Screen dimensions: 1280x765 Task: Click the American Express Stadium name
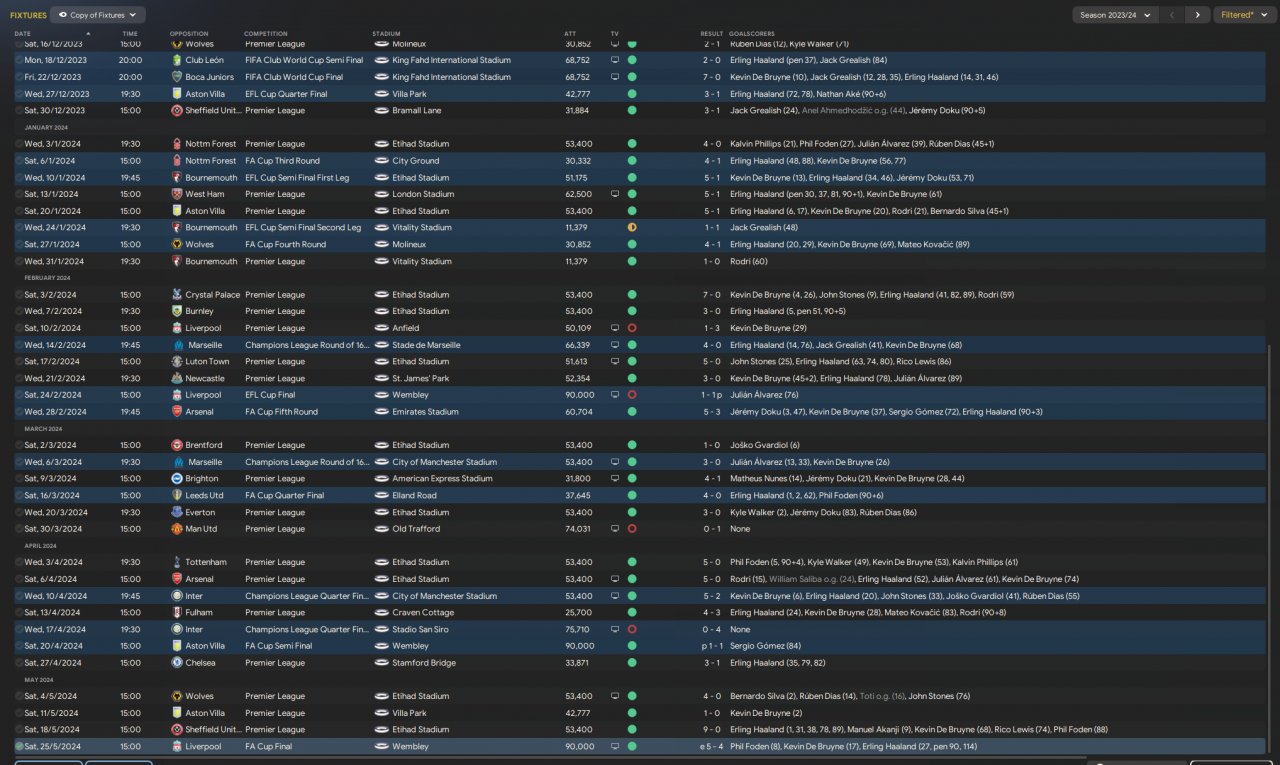443,479
